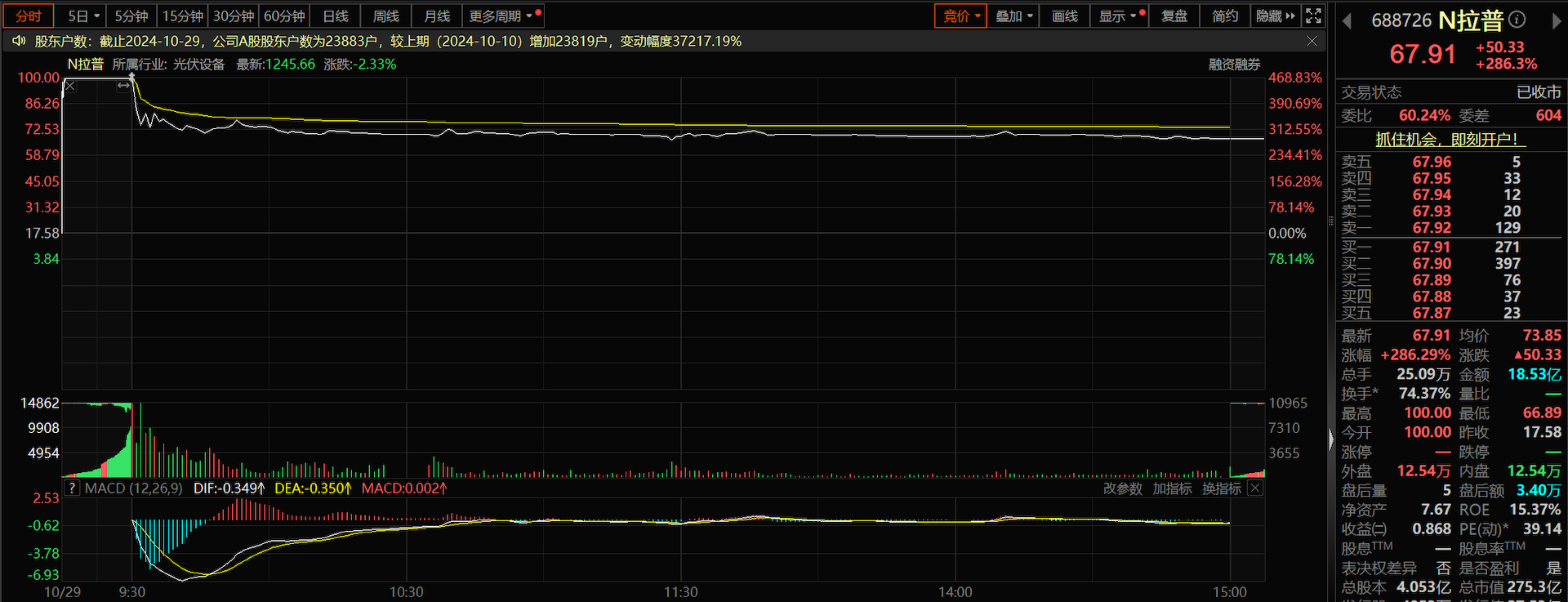Go to previous stock with left arrow
The height and width of the screenshot is (602, 1568).
point(1347,21)
